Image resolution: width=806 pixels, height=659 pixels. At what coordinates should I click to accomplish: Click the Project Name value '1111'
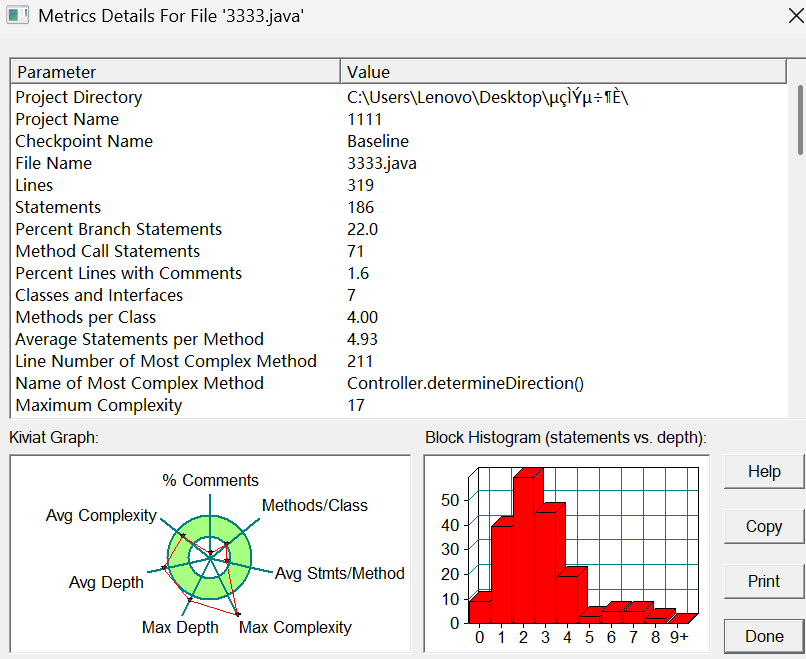364,119
